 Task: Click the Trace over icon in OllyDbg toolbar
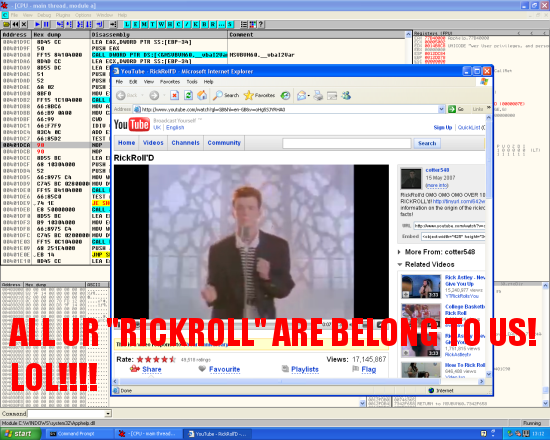coord(88,24)
